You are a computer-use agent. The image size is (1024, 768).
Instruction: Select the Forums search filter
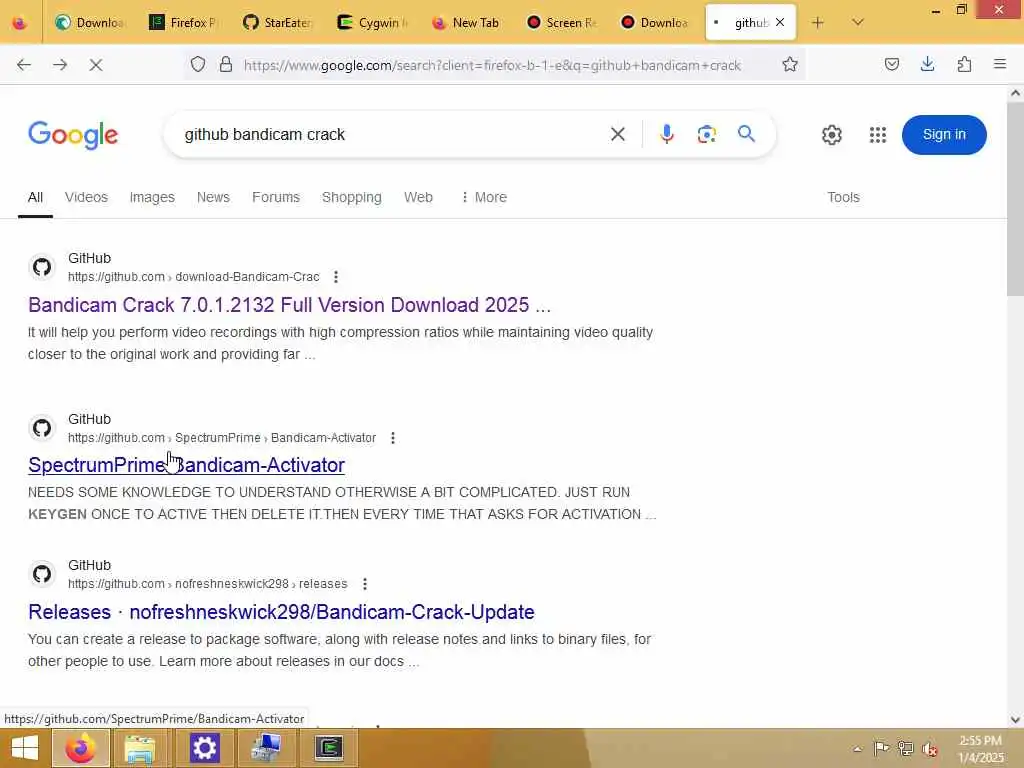276,197
